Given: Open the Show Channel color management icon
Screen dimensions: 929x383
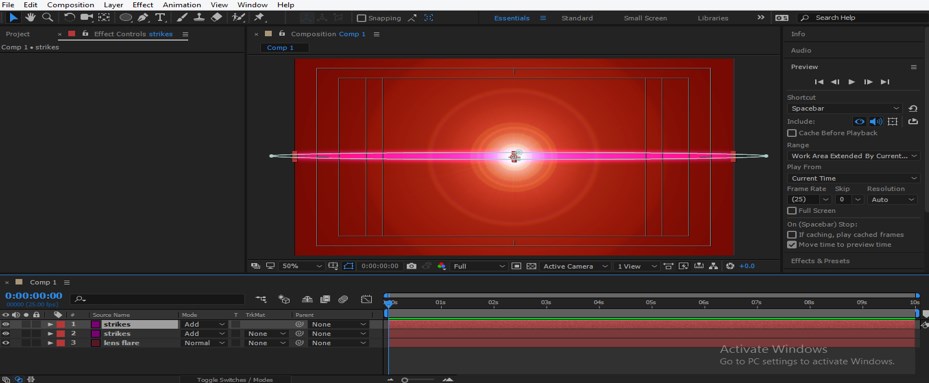Looking at the screenshot, I should pyautogui.click(x=441, y=266).
